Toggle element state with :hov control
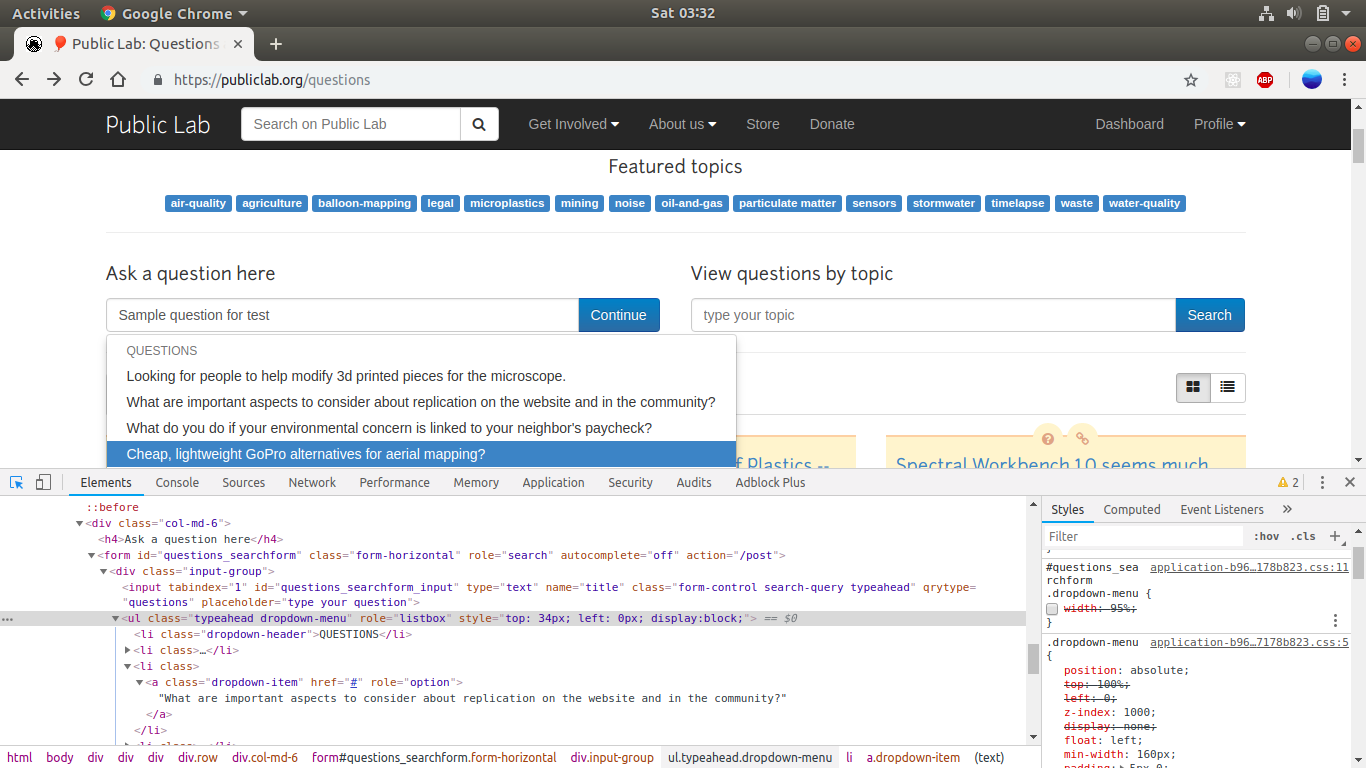Screen dimensions: 1366x768 point(1265,536)
